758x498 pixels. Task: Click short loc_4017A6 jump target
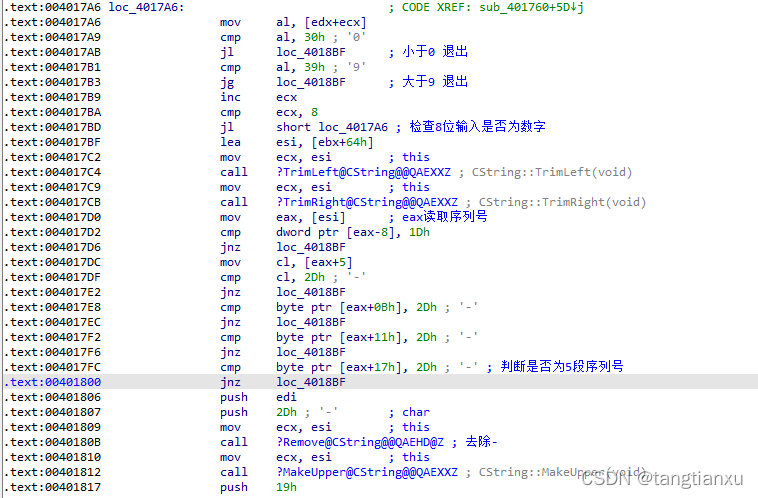coord(332,127)
